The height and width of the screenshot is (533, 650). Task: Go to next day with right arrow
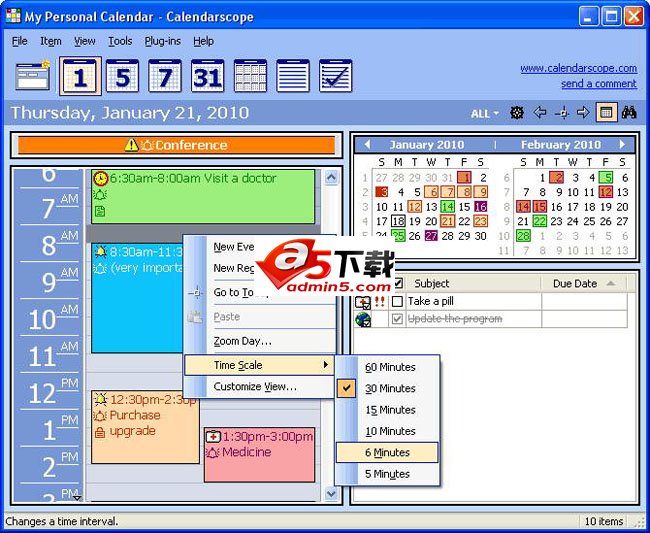click(583, 112)
